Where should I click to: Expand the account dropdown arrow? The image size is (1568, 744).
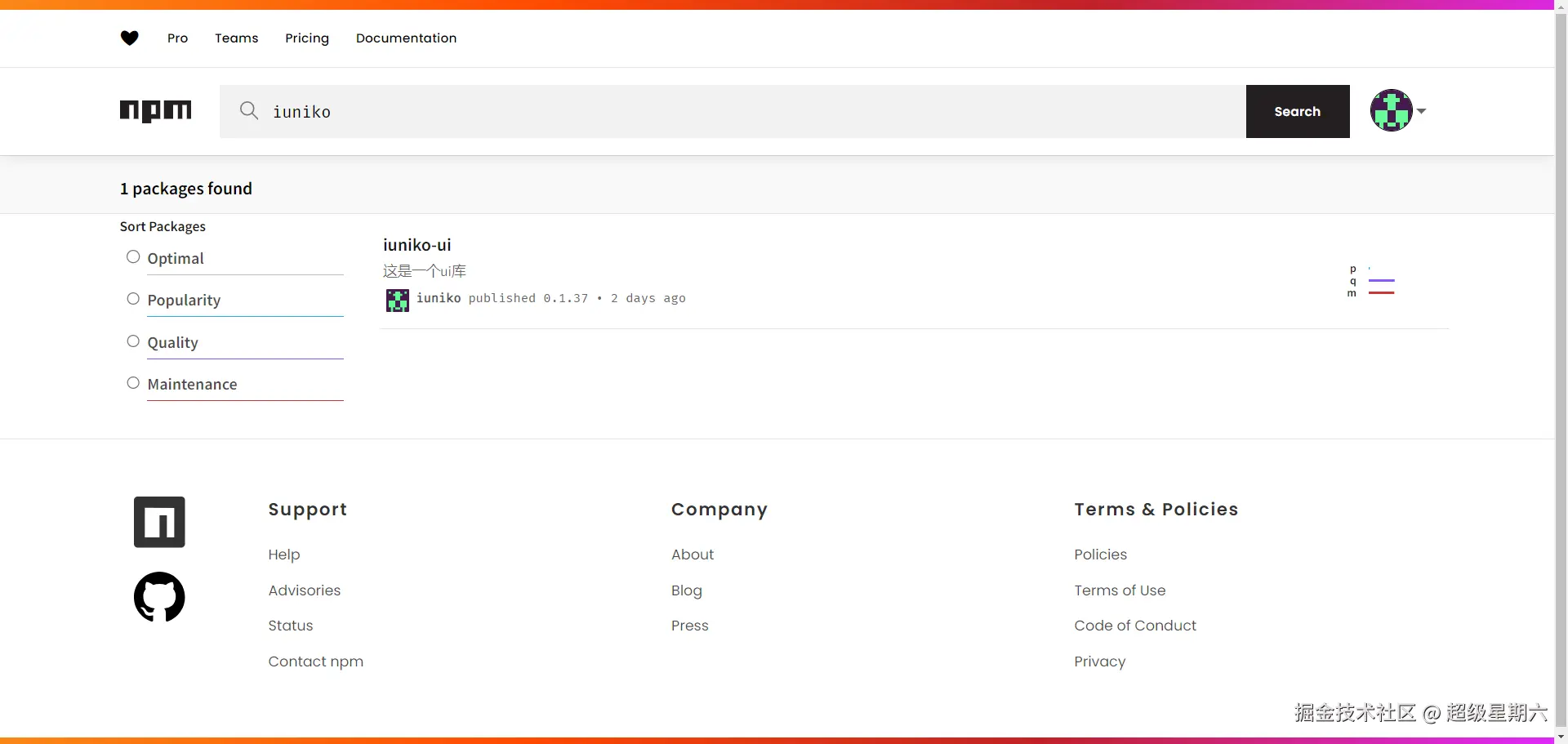(x=1421, y=111)
